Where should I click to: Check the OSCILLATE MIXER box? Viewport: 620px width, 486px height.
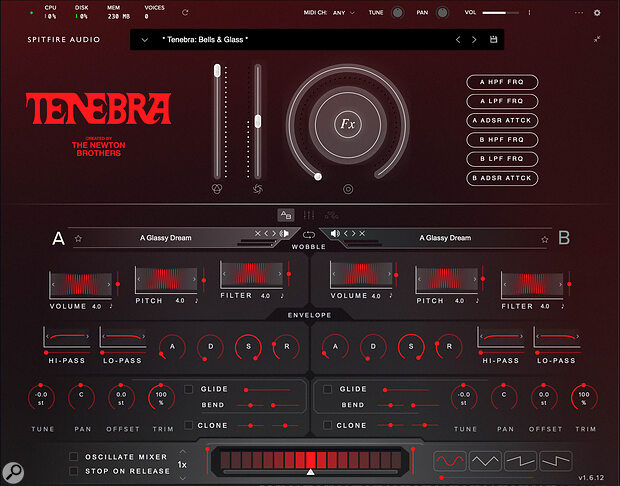click(74, 457)
